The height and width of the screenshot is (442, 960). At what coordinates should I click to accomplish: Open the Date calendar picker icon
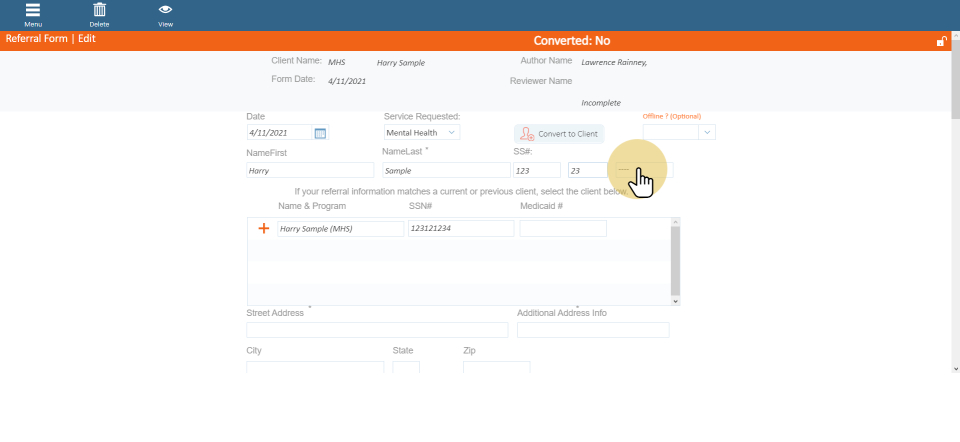point(320,133)
